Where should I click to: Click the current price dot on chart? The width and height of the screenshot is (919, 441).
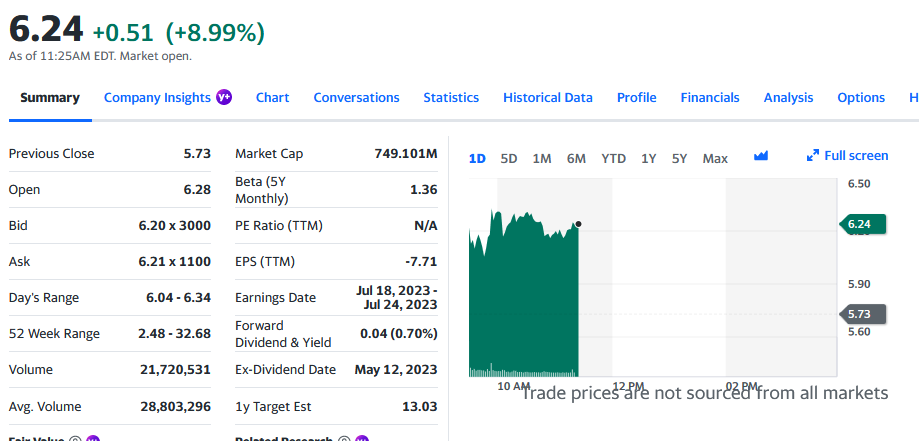coord(578,224)
